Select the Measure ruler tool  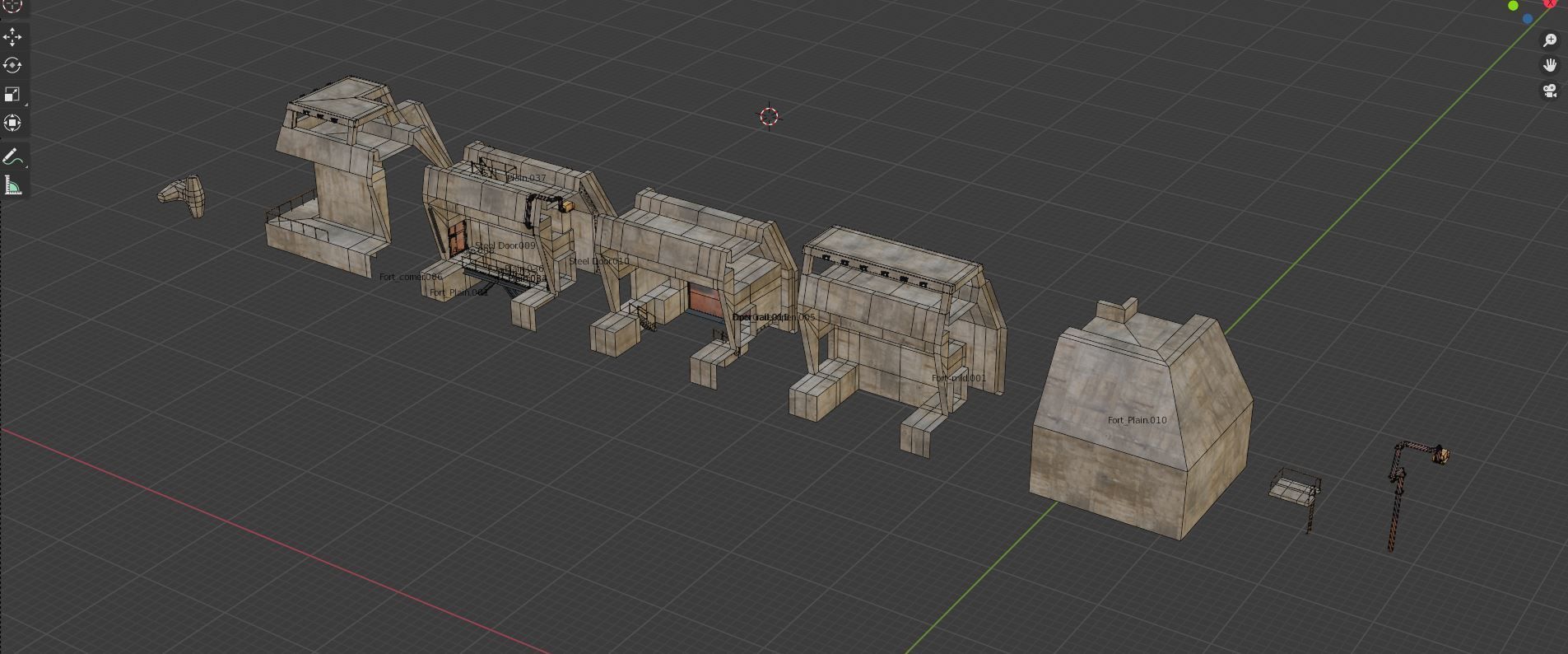click(12, 186)
